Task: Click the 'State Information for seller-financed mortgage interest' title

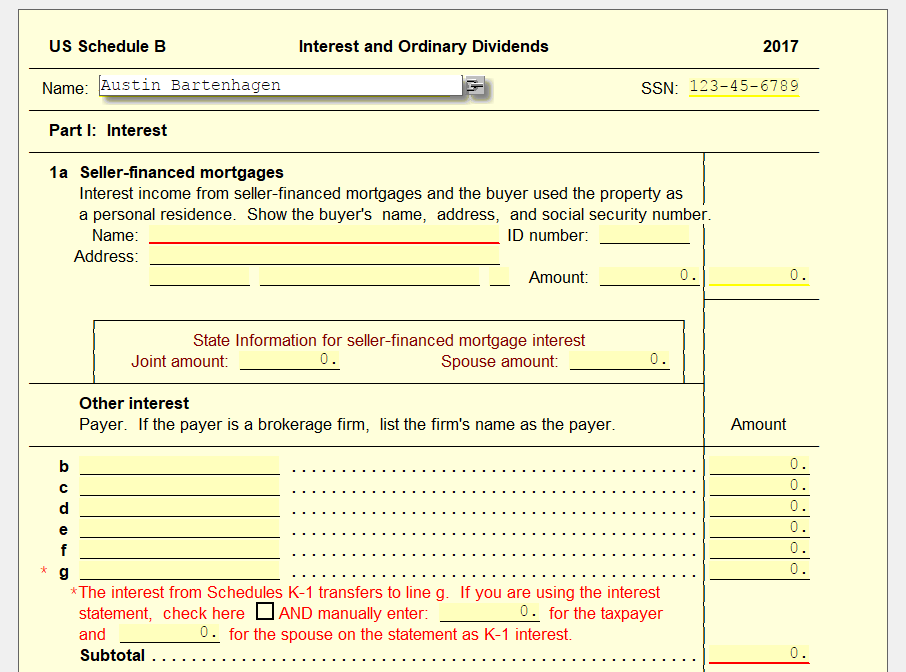Action: tap(389, 340)
